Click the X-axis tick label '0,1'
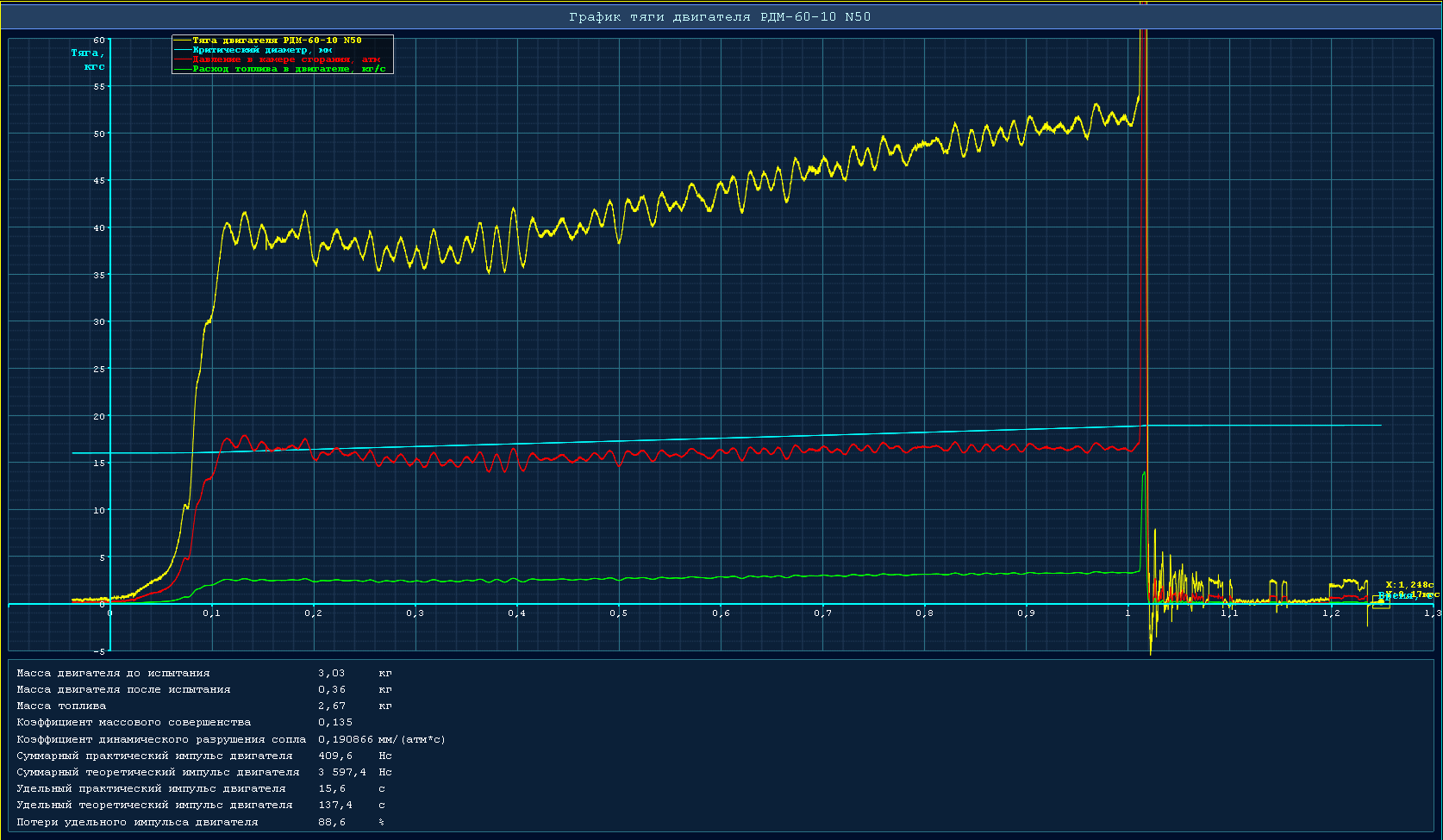This screenshot has height=840, width=1443. [x=212, y=613]
